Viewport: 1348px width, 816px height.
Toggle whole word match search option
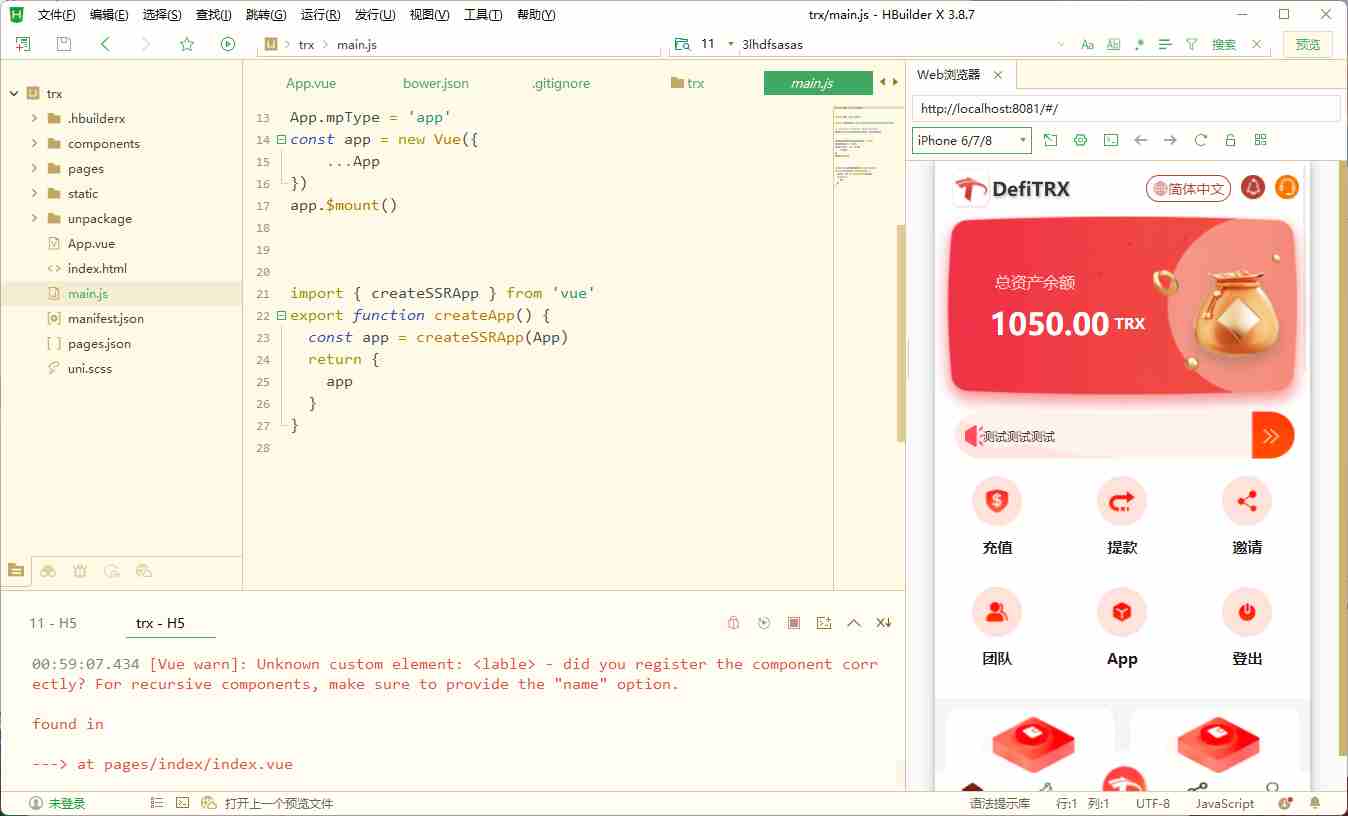[x=1113, y=45]
